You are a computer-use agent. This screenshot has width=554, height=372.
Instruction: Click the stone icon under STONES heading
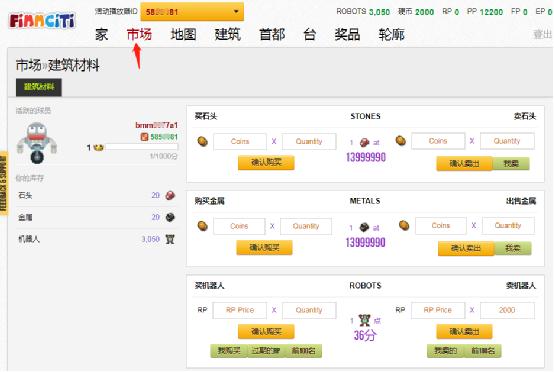[x=364, y=142]
